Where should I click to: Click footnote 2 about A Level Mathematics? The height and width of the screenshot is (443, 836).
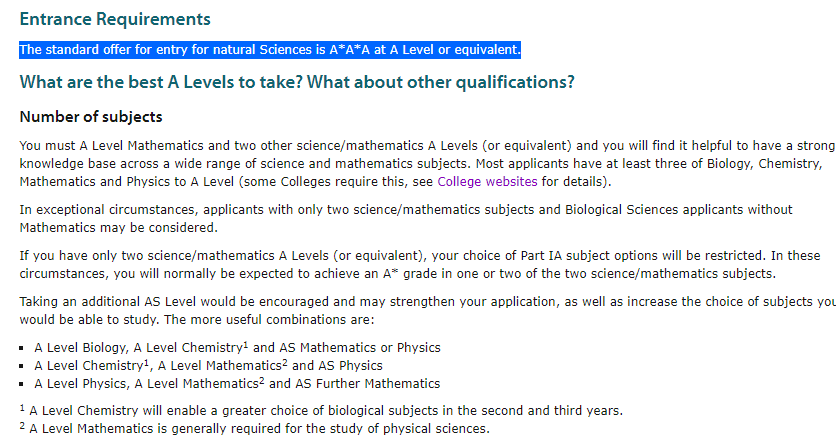(255, 429)
